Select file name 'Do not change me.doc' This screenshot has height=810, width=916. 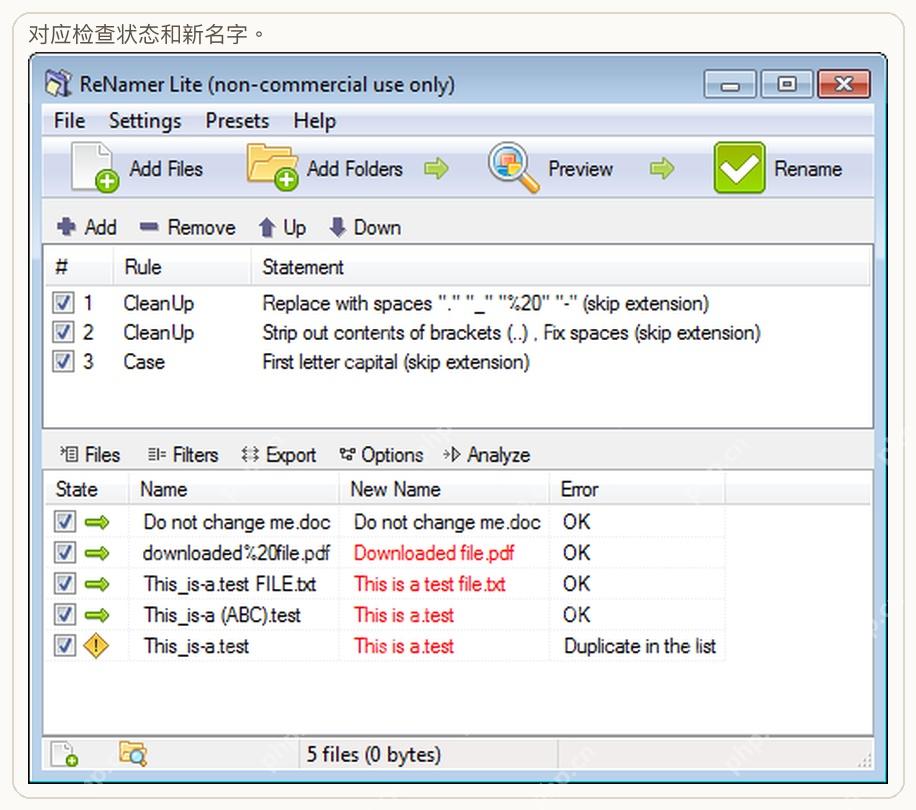click(x=237, y=522)
